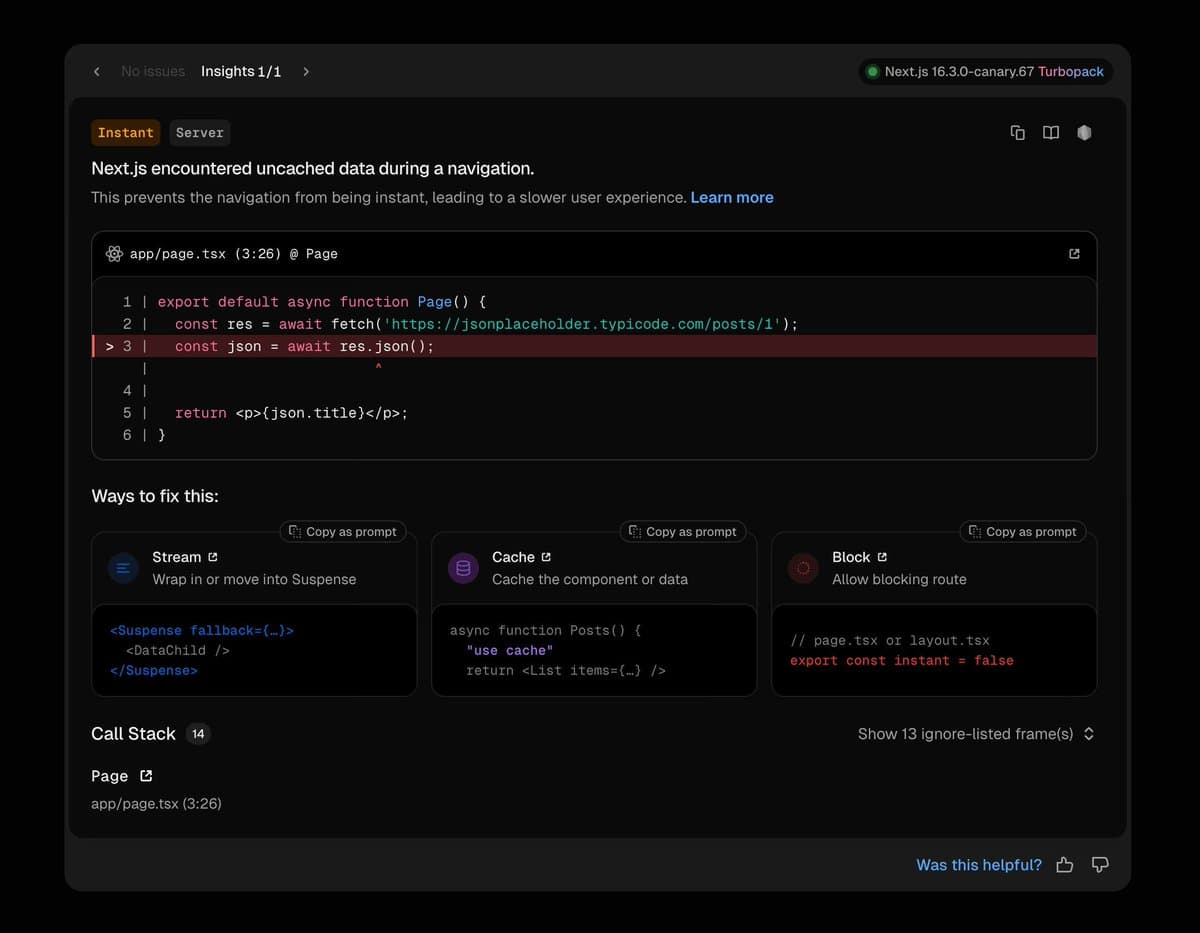This screenshot has height=933, width=1200.
Task: Click the React atom icon beside app/page.tsx
Action: coord(114,254)
